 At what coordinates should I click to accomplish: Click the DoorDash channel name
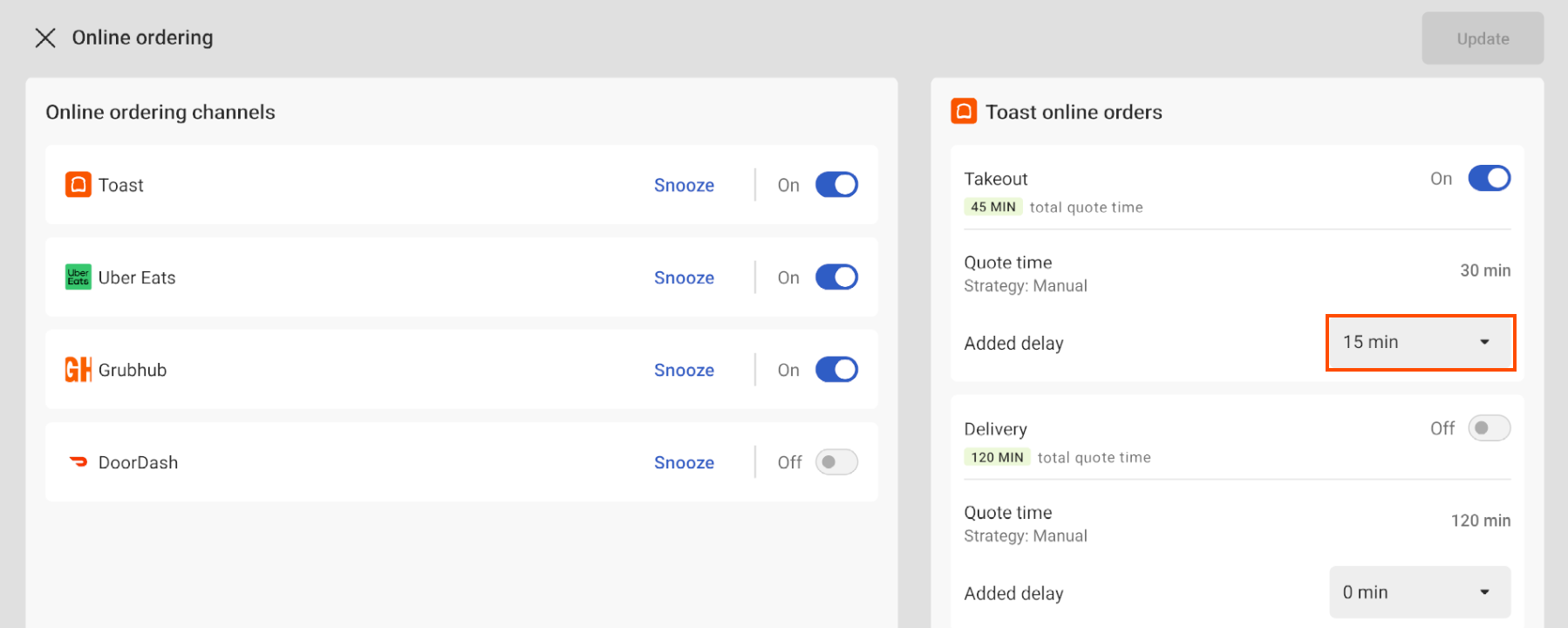pyautogui.click(x=138, y=462)
